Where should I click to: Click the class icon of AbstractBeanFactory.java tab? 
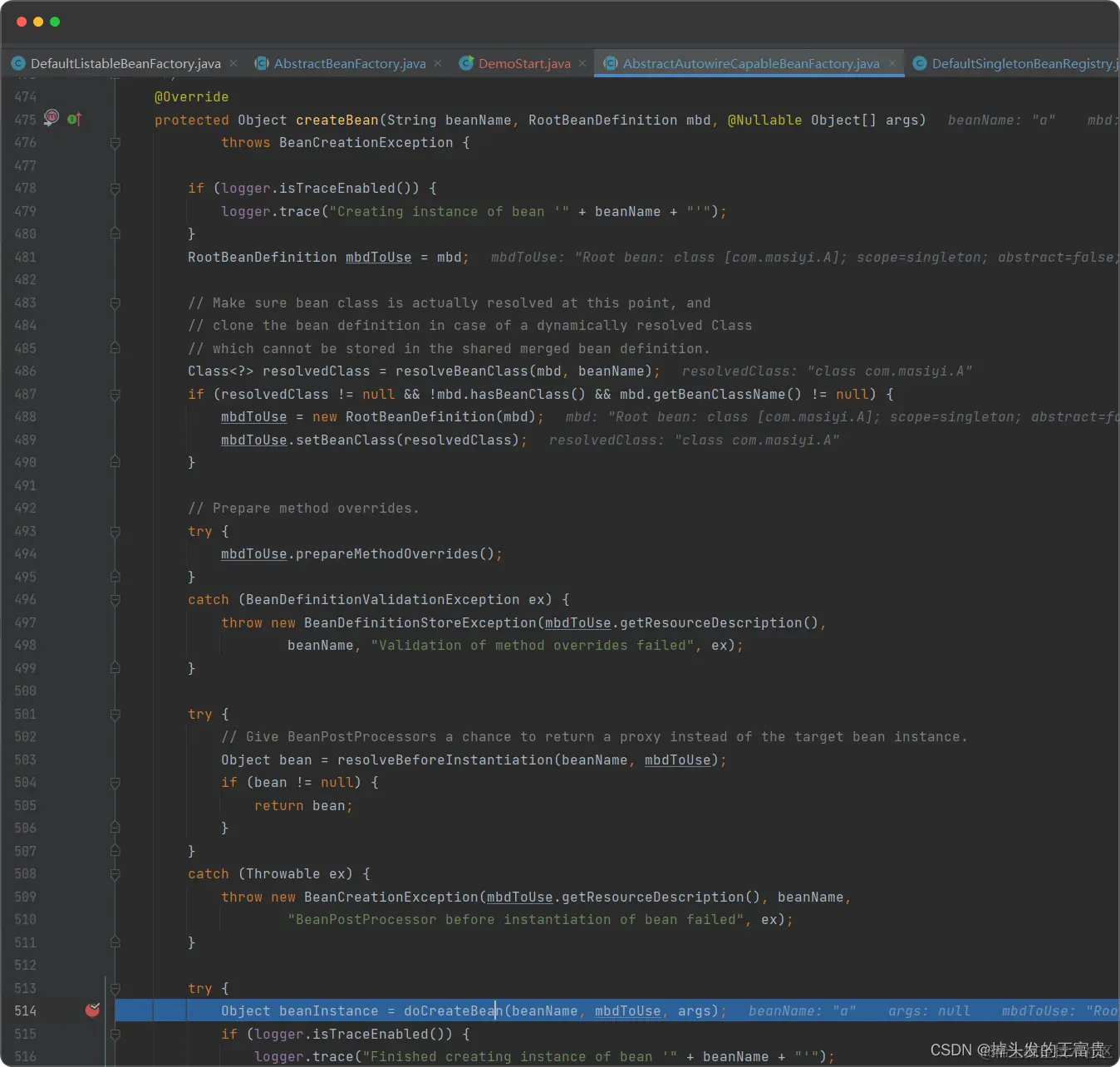262,63
